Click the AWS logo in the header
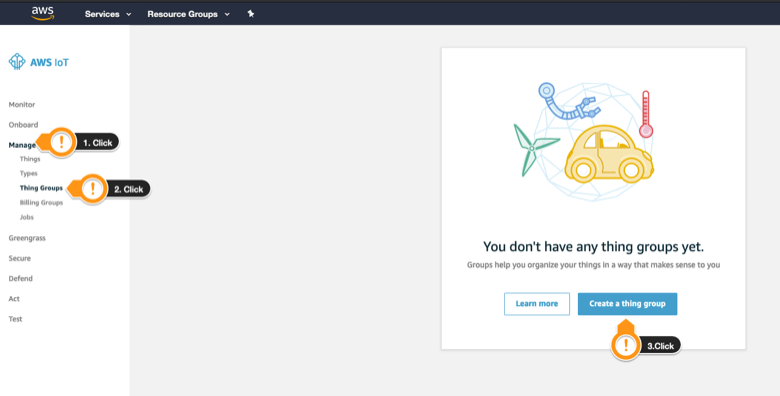The height and width of the screenshot is (396, 780). [43, 13]
